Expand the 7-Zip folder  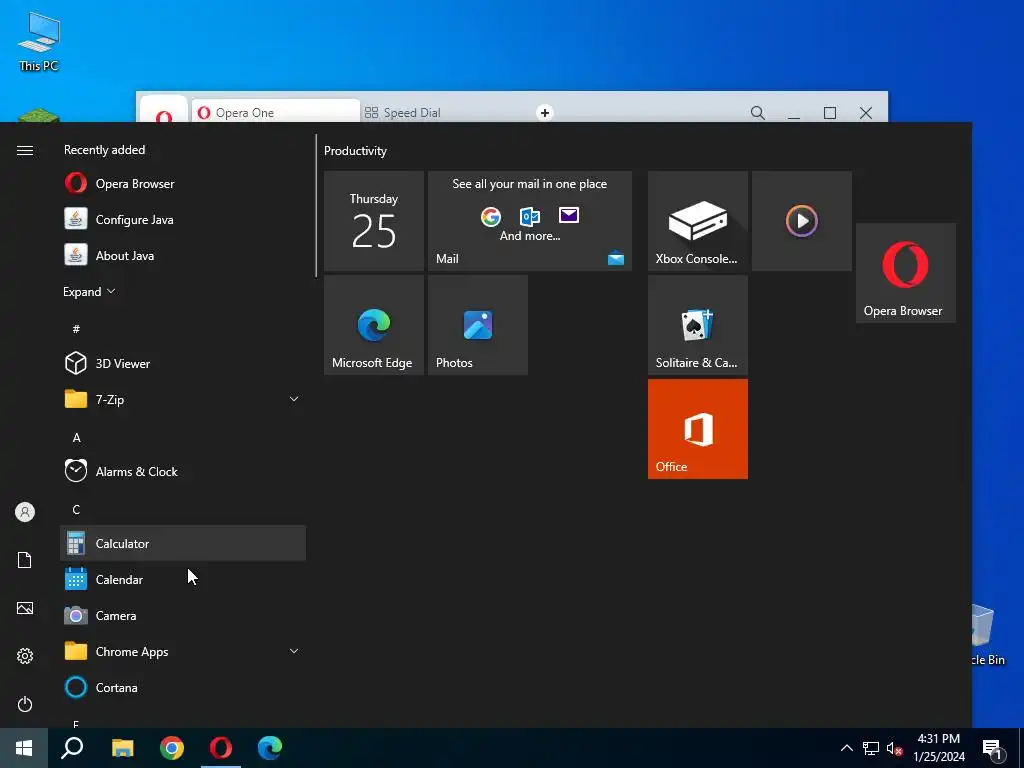(183, 399)
